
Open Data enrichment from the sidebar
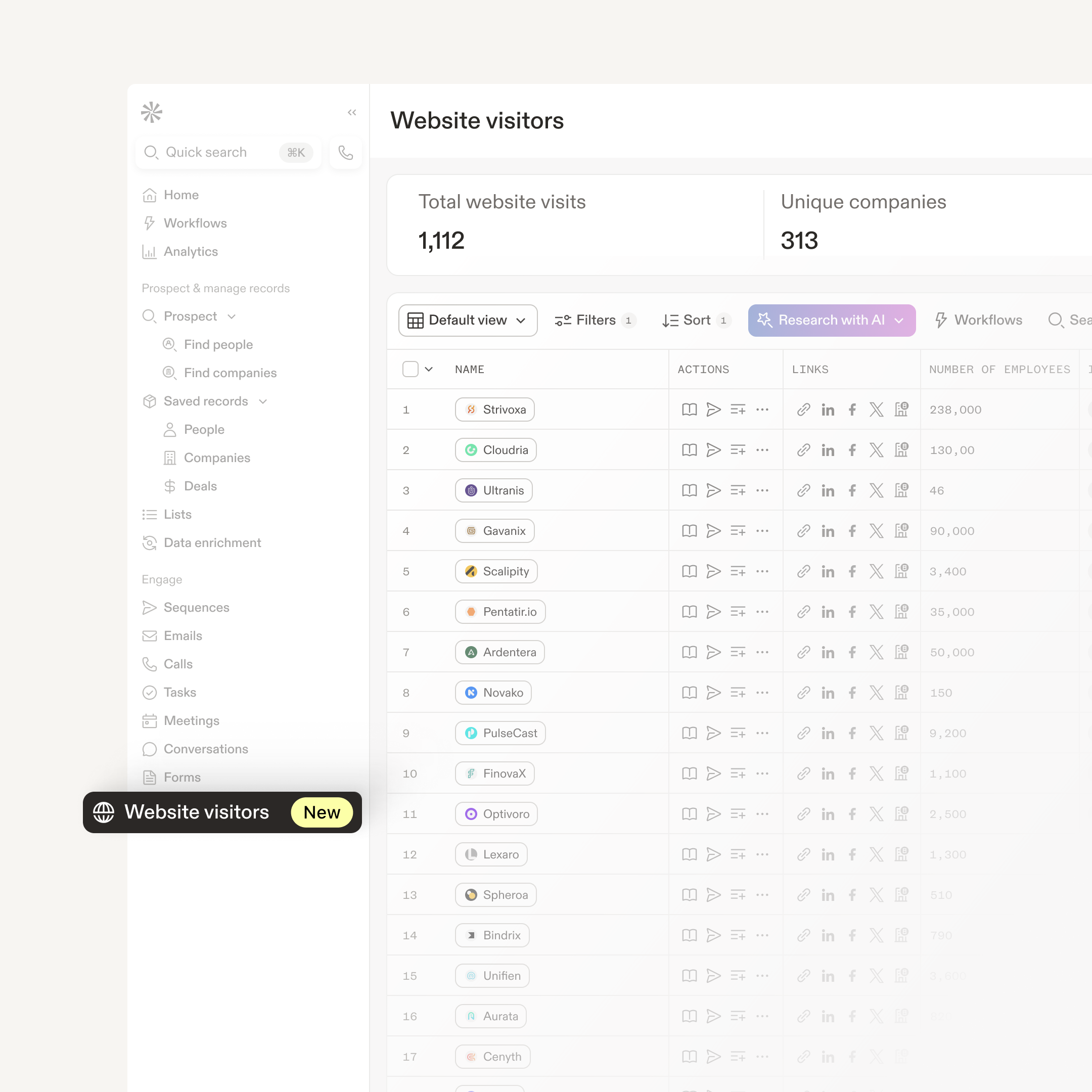point(212,542)
